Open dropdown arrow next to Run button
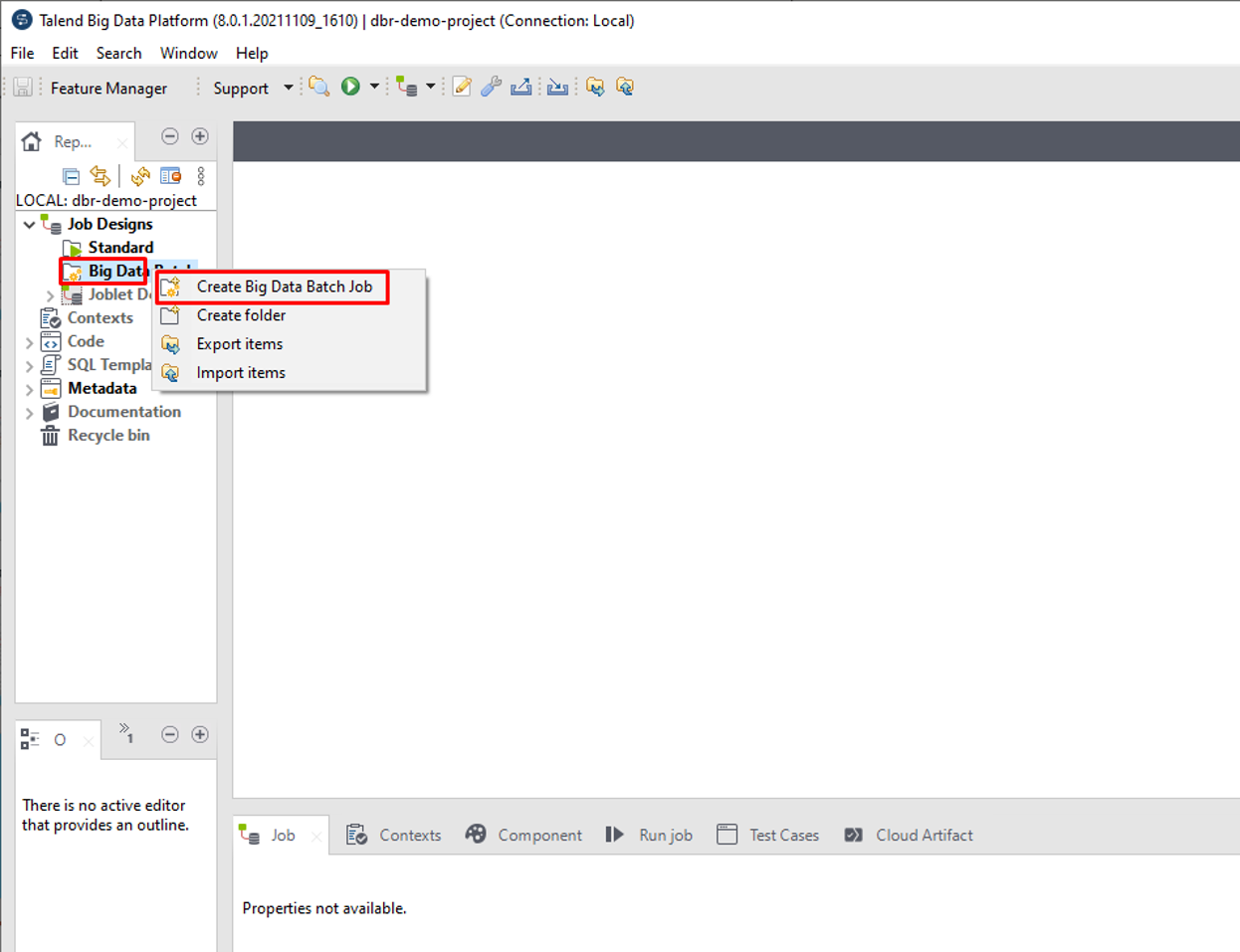The height and width of the screenshot is (952, 1240). [x=374, y=88]
